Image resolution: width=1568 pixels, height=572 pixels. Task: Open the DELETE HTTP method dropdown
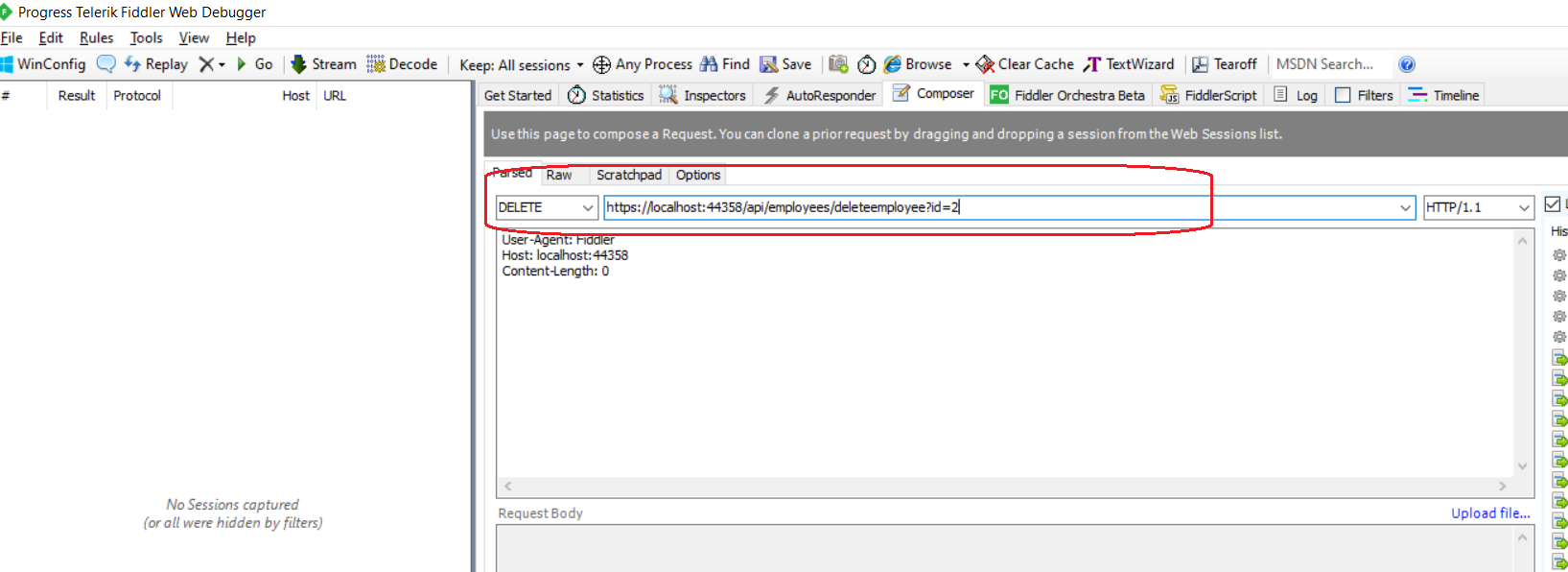[x=547, y=207]
